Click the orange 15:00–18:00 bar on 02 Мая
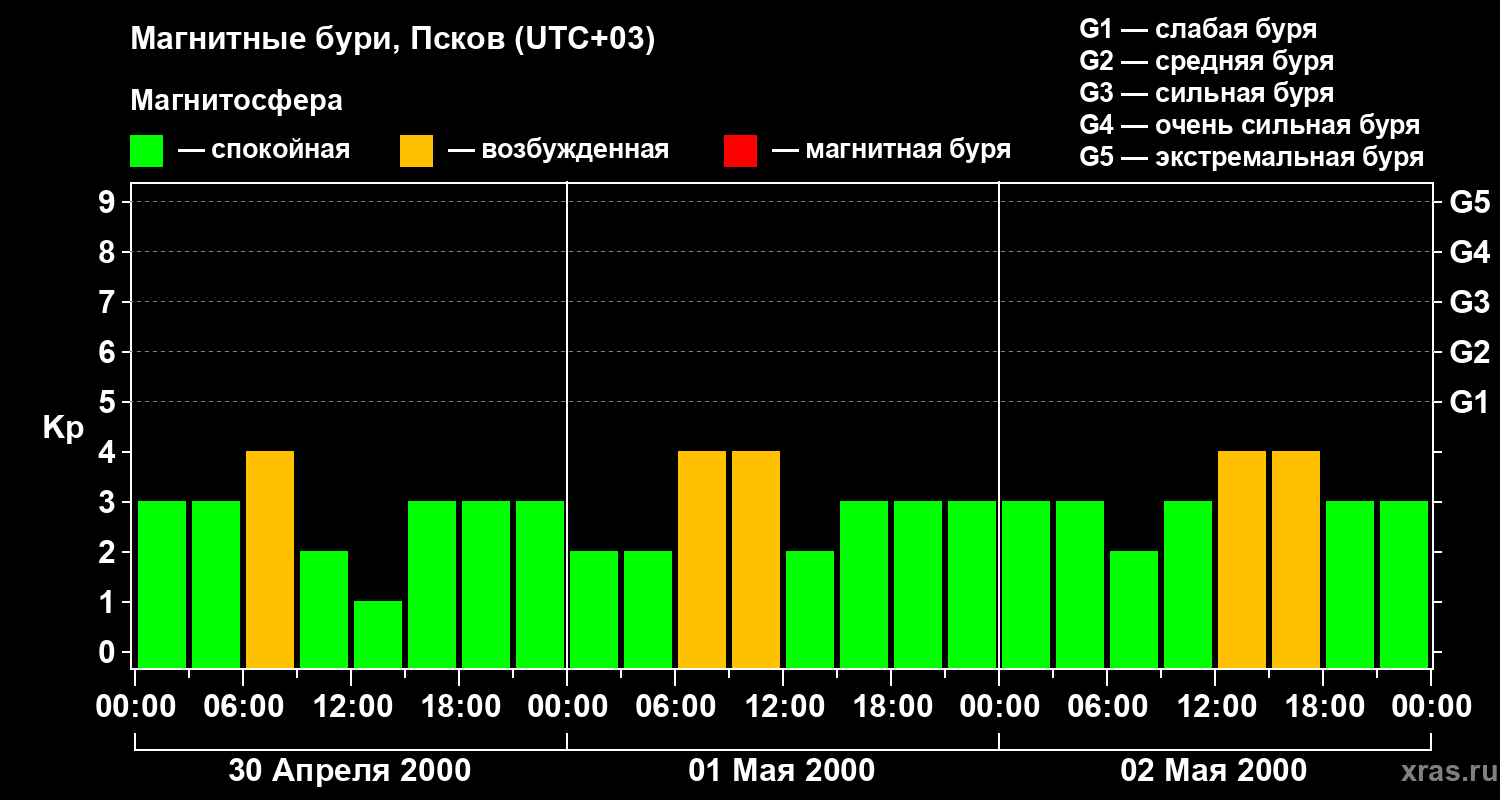The image size is (1500, 800). pos(1296,559)
